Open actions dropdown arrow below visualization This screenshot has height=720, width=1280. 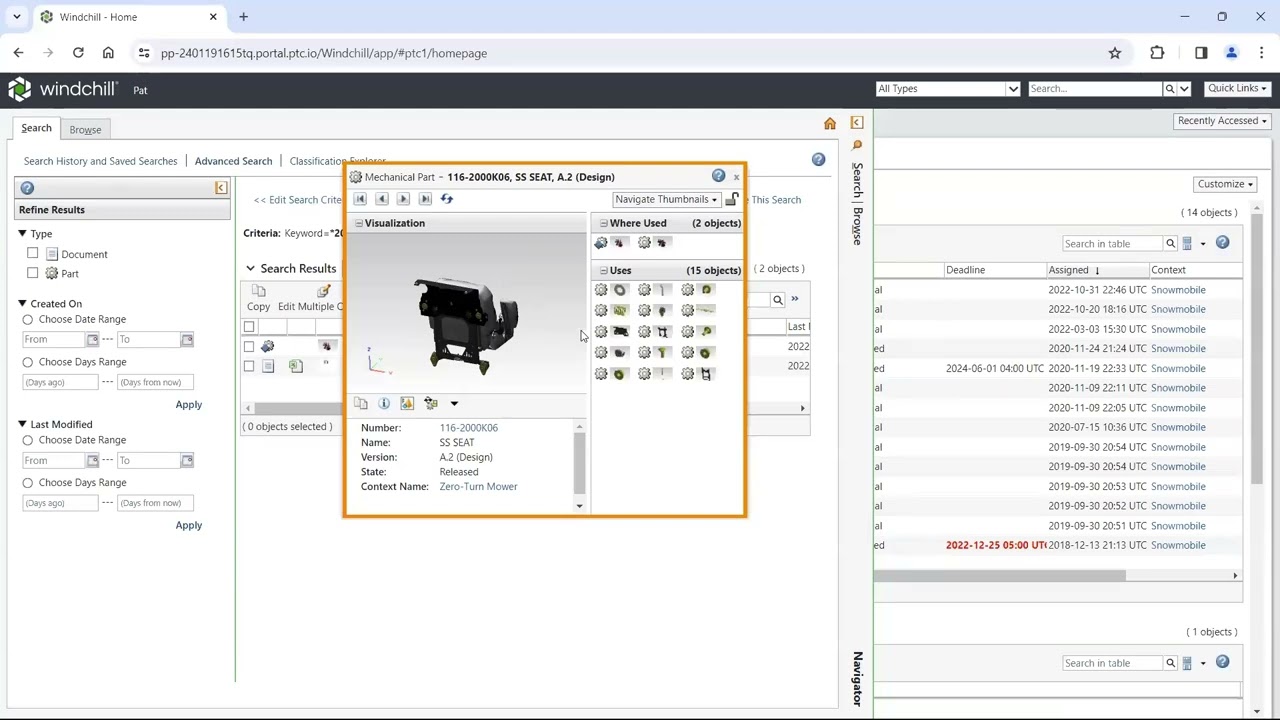click(454, 404)
